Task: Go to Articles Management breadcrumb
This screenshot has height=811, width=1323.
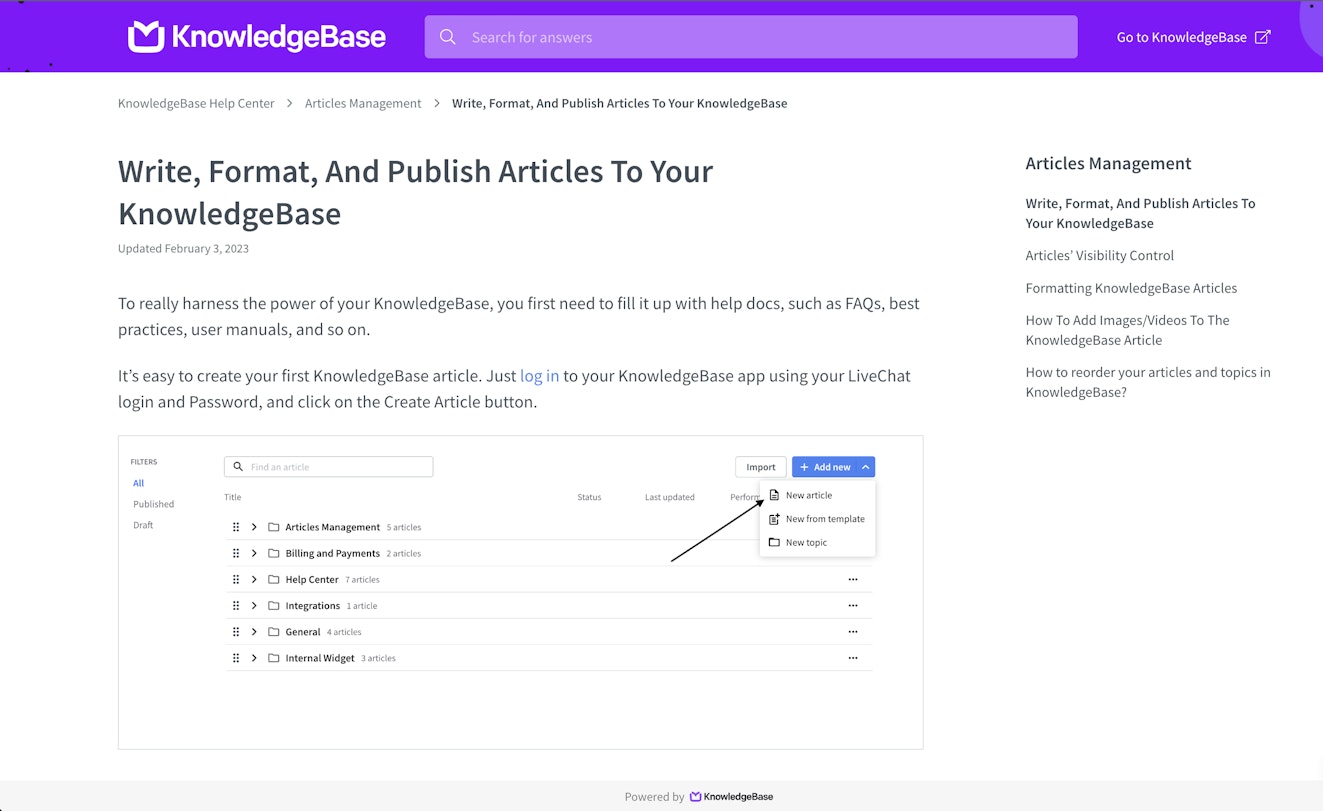Action: click(363, 103)
